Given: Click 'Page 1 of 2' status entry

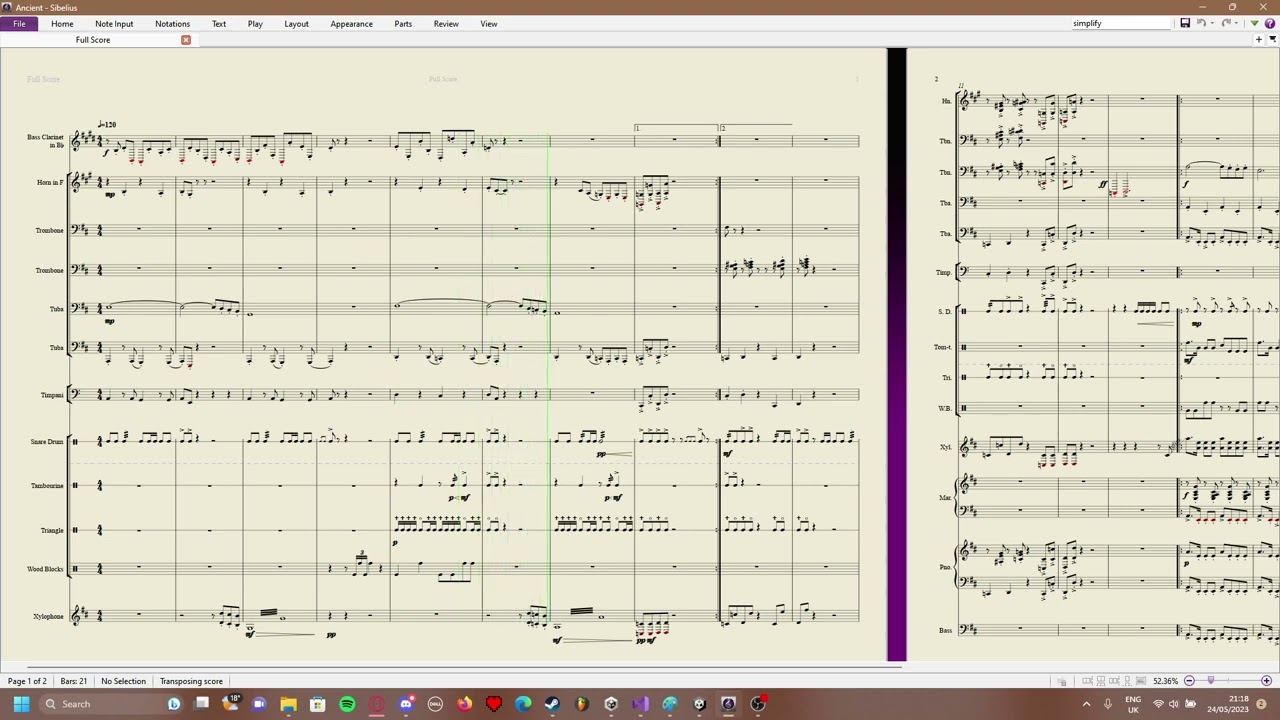Looking at the screenshot, I should pos(27,681).
